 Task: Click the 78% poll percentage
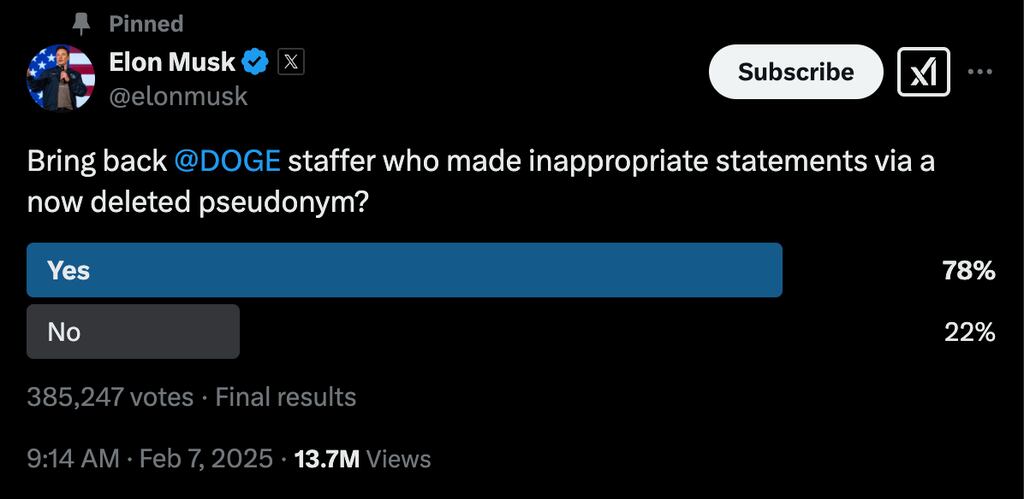(x=968, y=270)
